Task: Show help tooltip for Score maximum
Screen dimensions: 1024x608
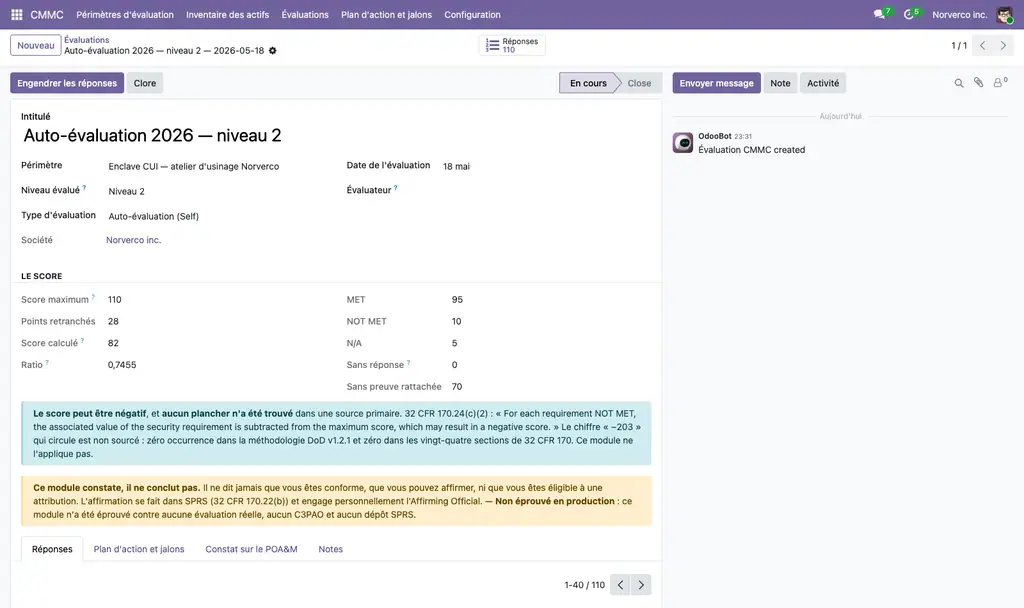Action: pos(93,297)
